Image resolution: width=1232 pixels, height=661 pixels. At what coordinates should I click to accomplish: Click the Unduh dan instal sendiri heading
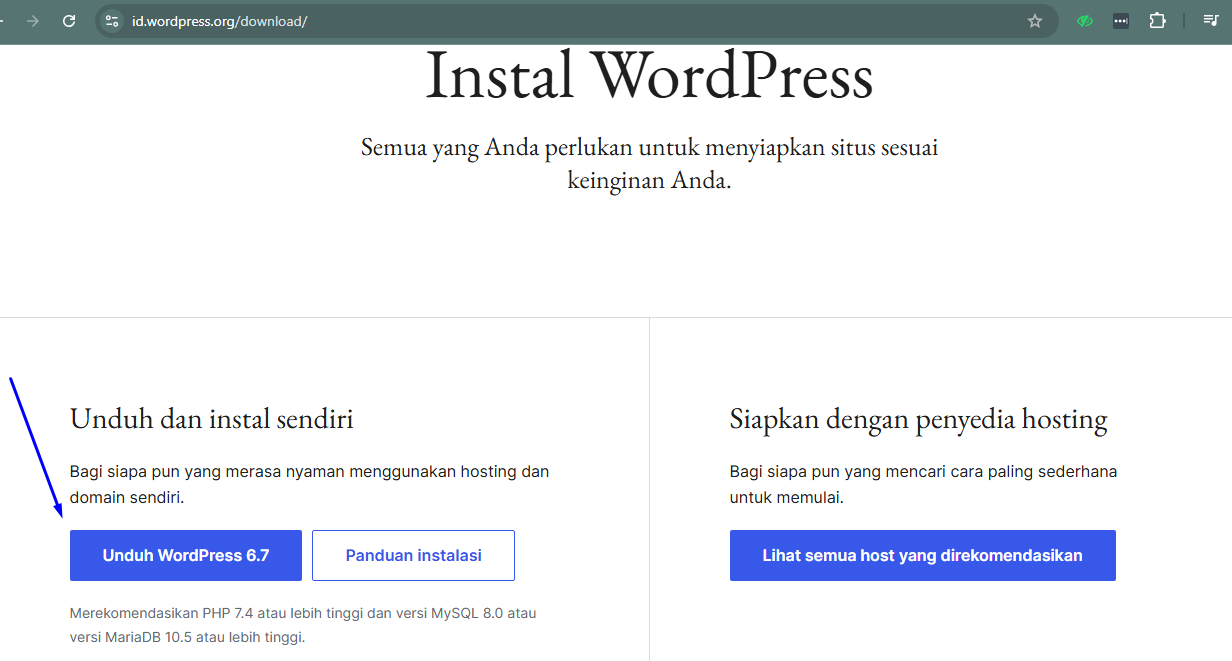tap(210, 418)
